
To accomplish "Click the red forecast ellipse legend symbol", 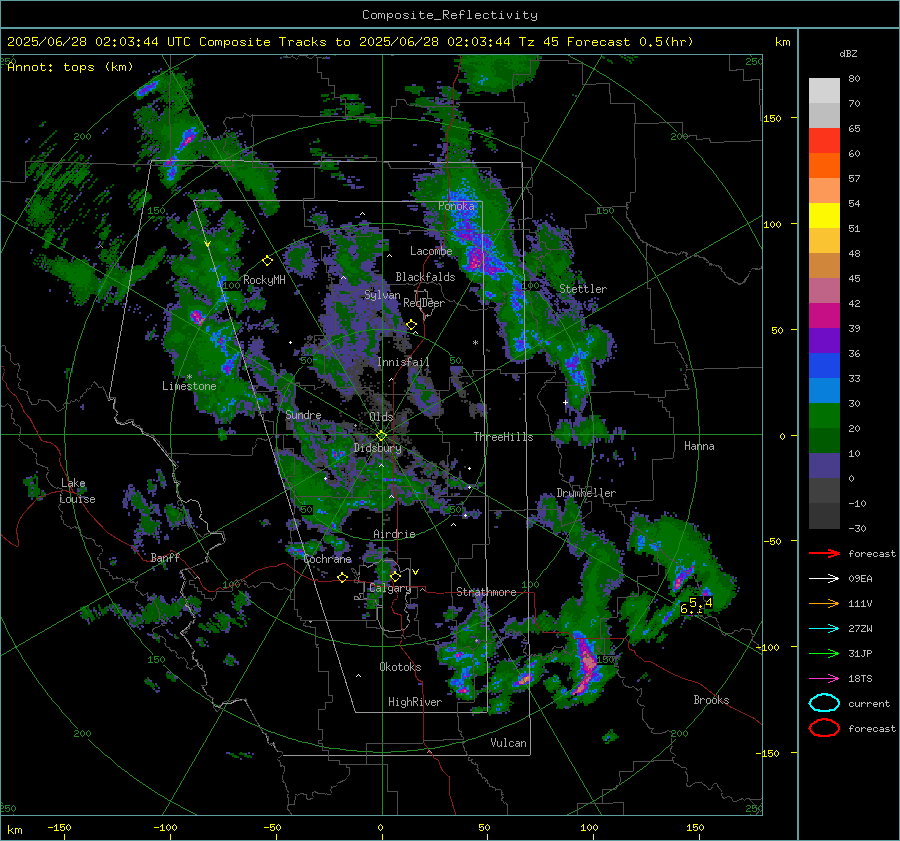I will (824, 728).
